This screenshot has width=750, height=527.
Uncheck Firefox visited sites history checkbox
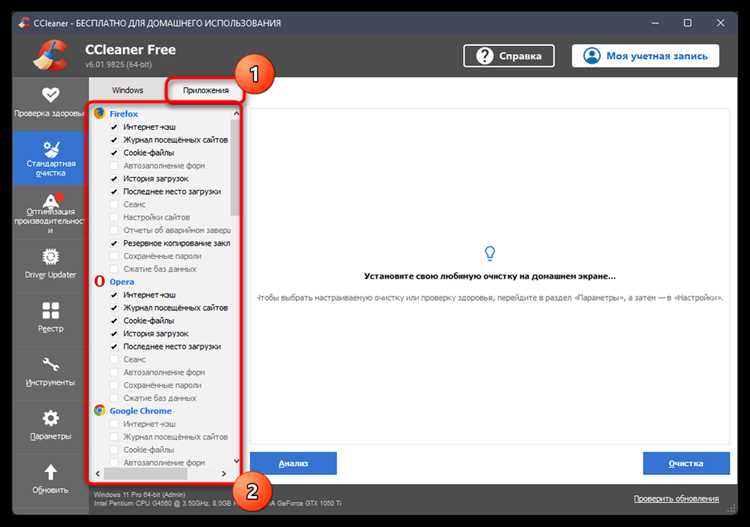tap(114, 140)
